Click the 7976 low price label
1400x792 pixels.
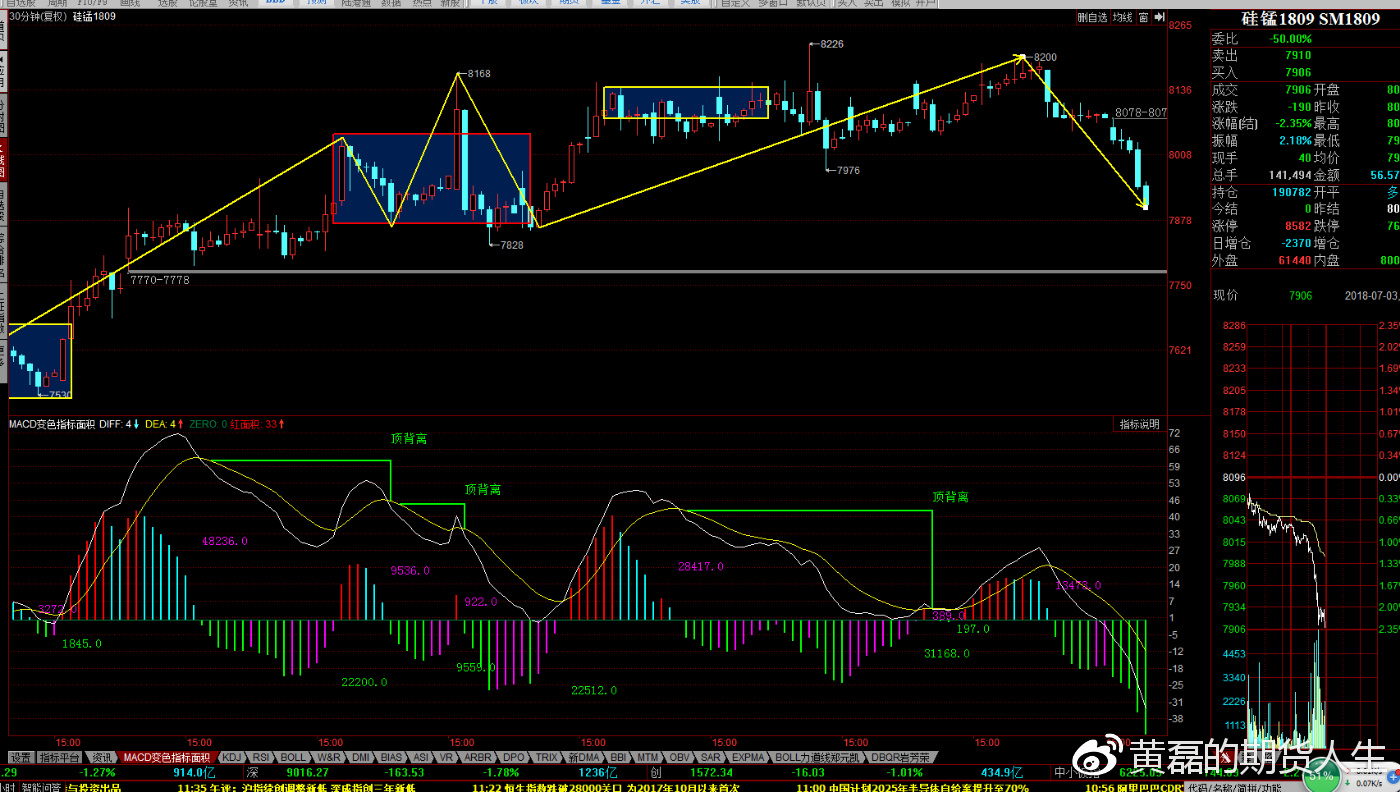[847, 171]
